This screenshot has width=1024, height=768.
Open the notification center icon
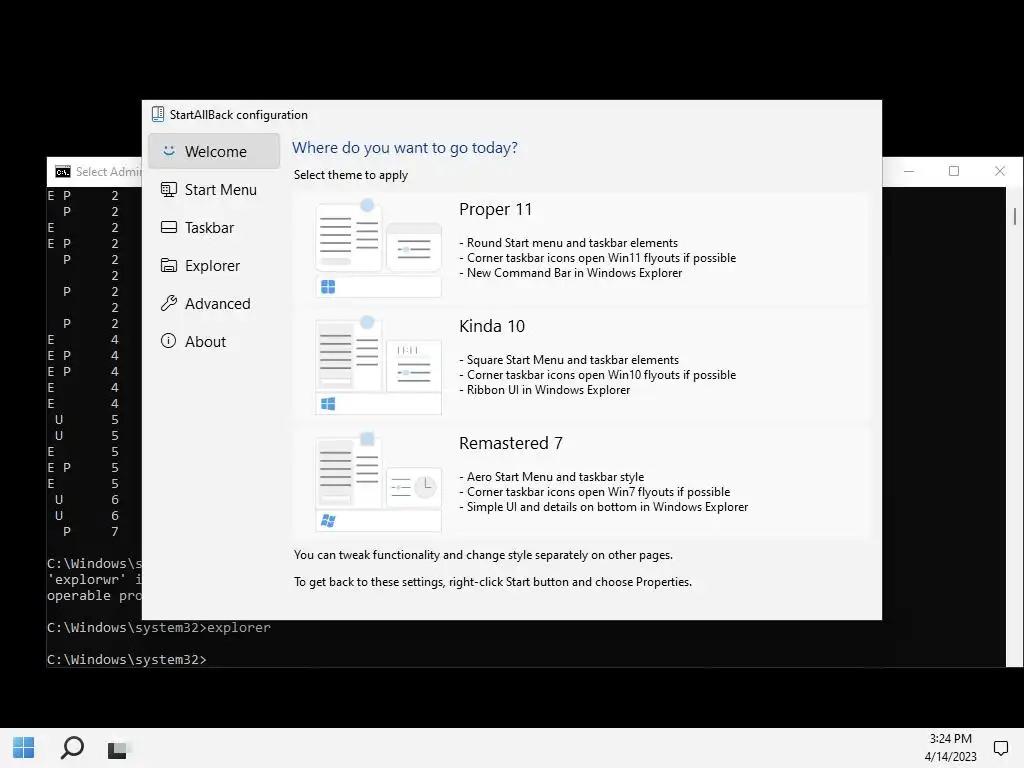point(1000,748)
